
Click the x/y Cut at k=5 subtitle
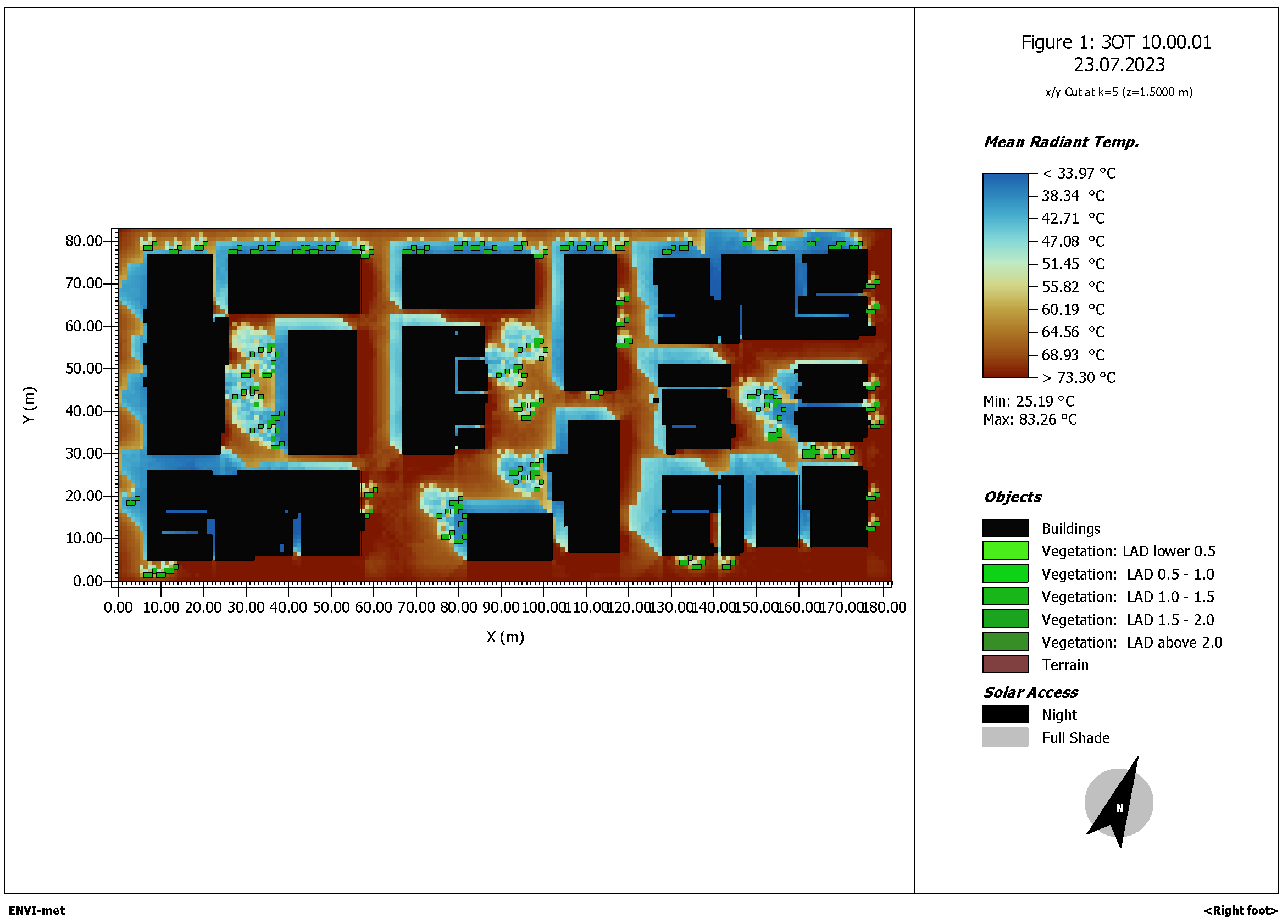[1118, 92]
